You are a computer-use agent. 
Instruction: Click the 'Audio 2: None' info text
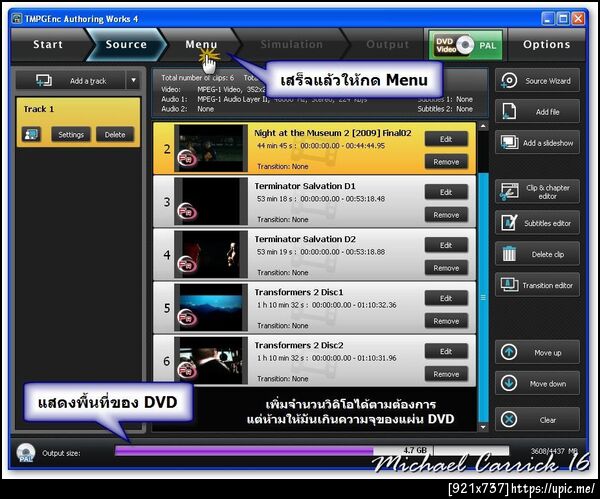coord(188,109)
